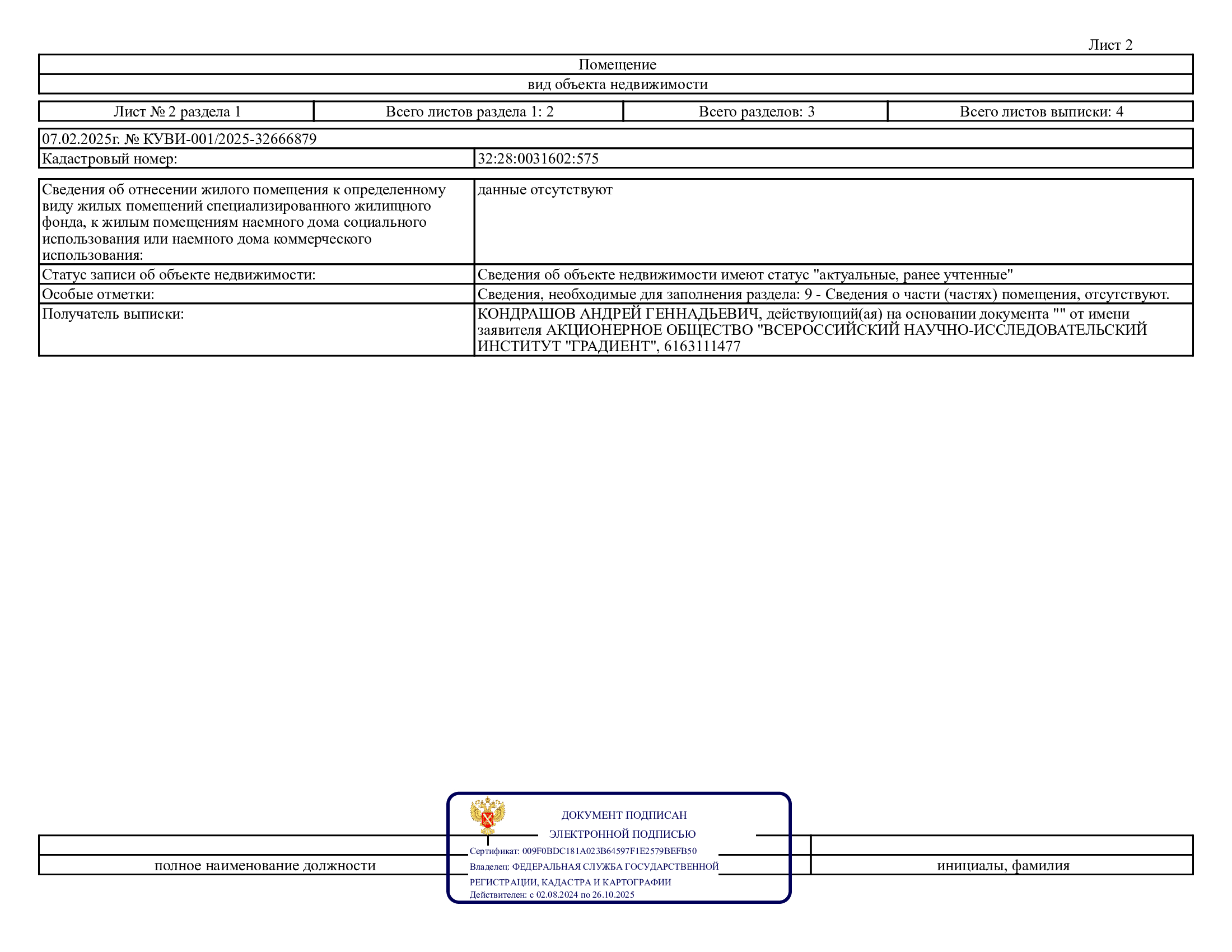Screen dimensions: 1232x952
Task: Click 'ДОКУМЕНТ ПОДПИСАН' stamp heading
Action: [623, 815]
